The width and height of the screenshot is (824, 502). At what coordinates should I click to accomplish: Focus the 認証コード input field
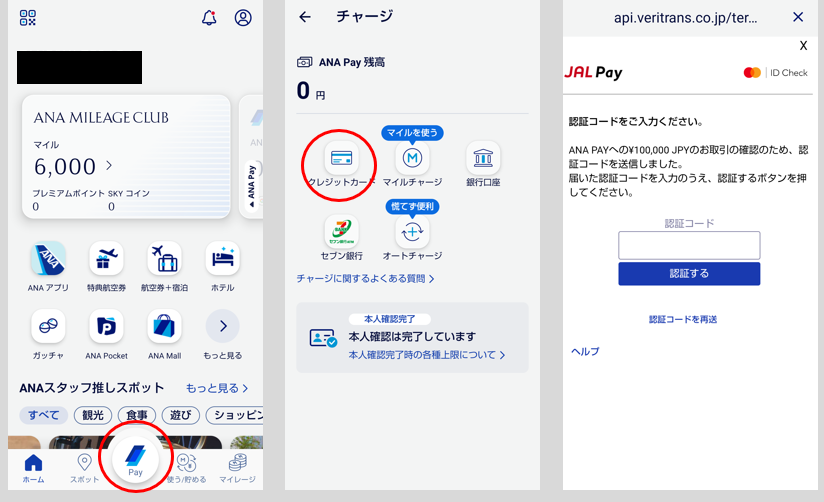point(689,245)
